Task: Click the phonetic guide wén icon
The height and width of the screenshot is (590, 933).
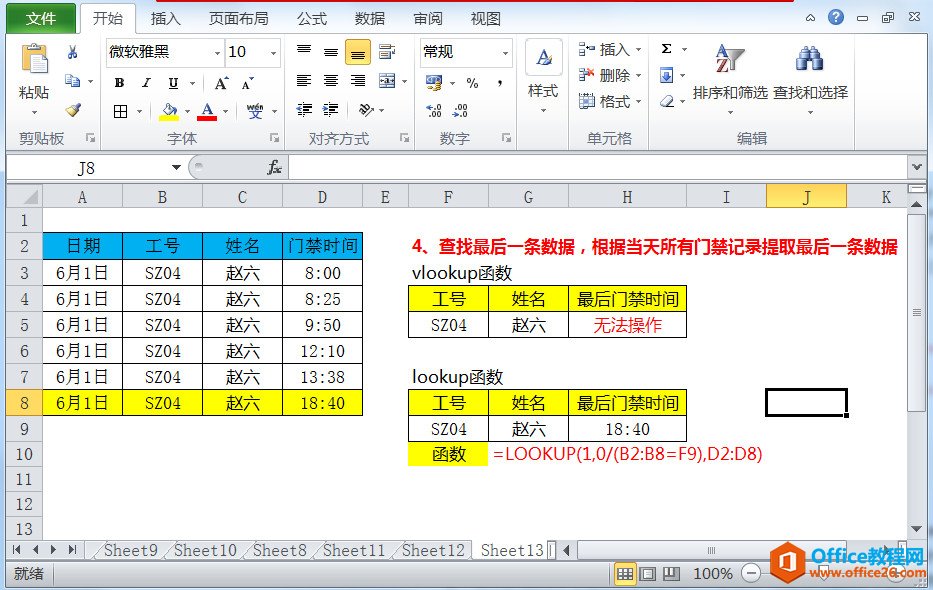Action: (x=255, y=111)
